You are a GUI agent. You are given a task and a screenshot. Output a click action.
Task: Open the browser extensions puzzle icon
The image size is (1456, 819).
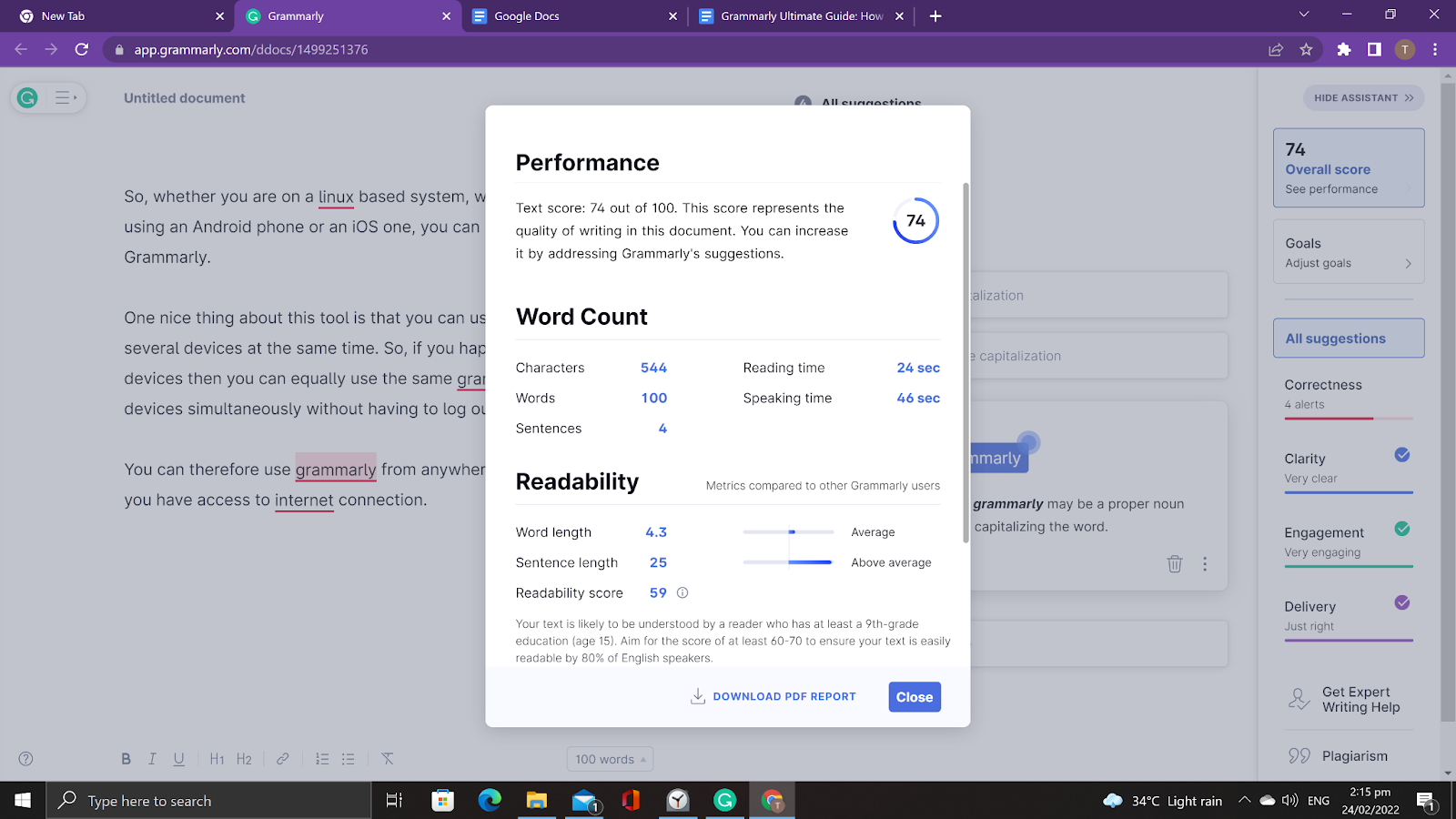pos(1344,50)
